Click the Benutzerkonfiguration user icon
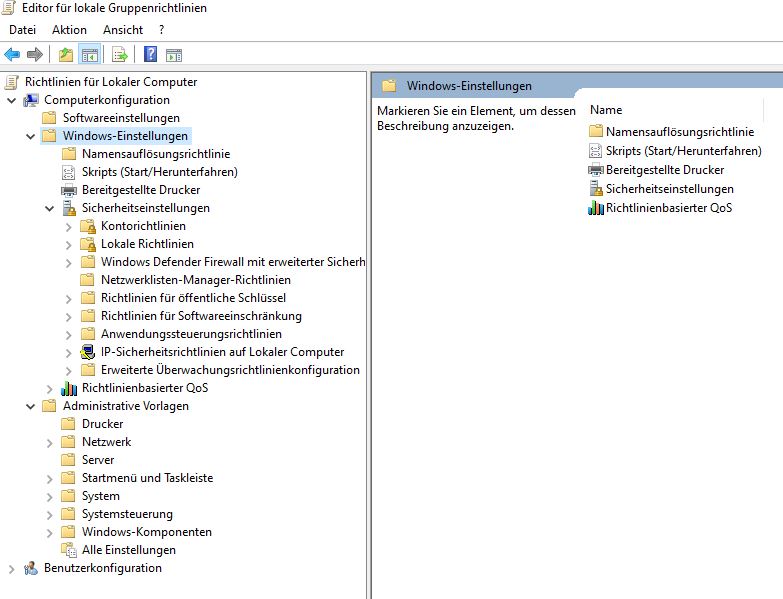 31,568
